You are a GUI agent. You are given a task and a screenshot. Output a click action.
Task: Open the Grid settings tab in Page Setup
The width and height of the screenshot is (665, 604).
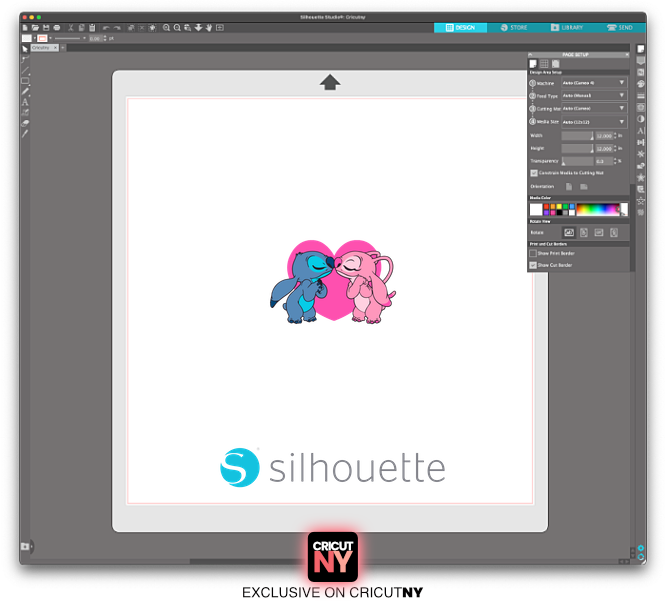[544, 64]
